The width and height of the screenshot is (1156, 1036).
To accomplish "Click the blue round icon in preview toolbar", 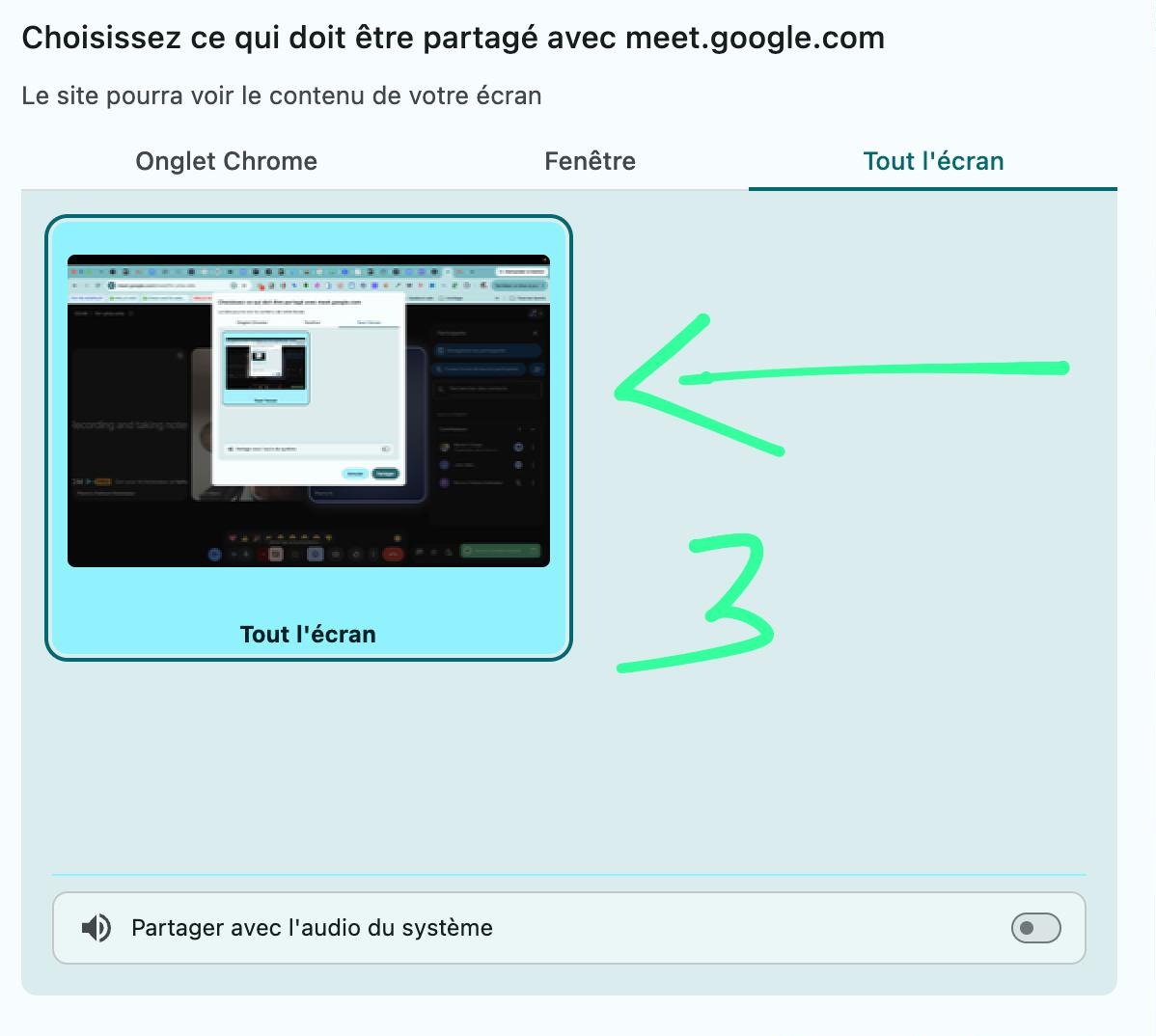I will pyautogui.click(x=214, y=555).
